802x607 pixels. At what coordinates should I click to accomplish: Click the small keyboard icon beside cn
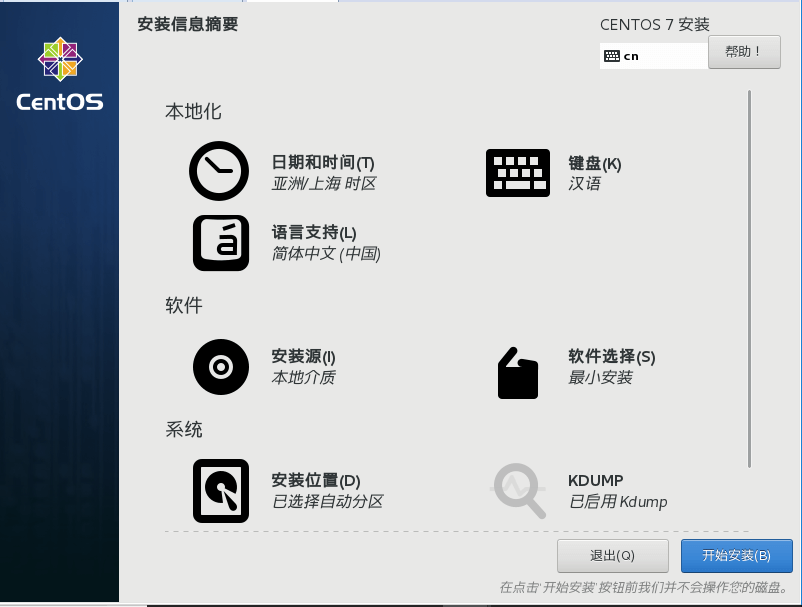[612, 56]
